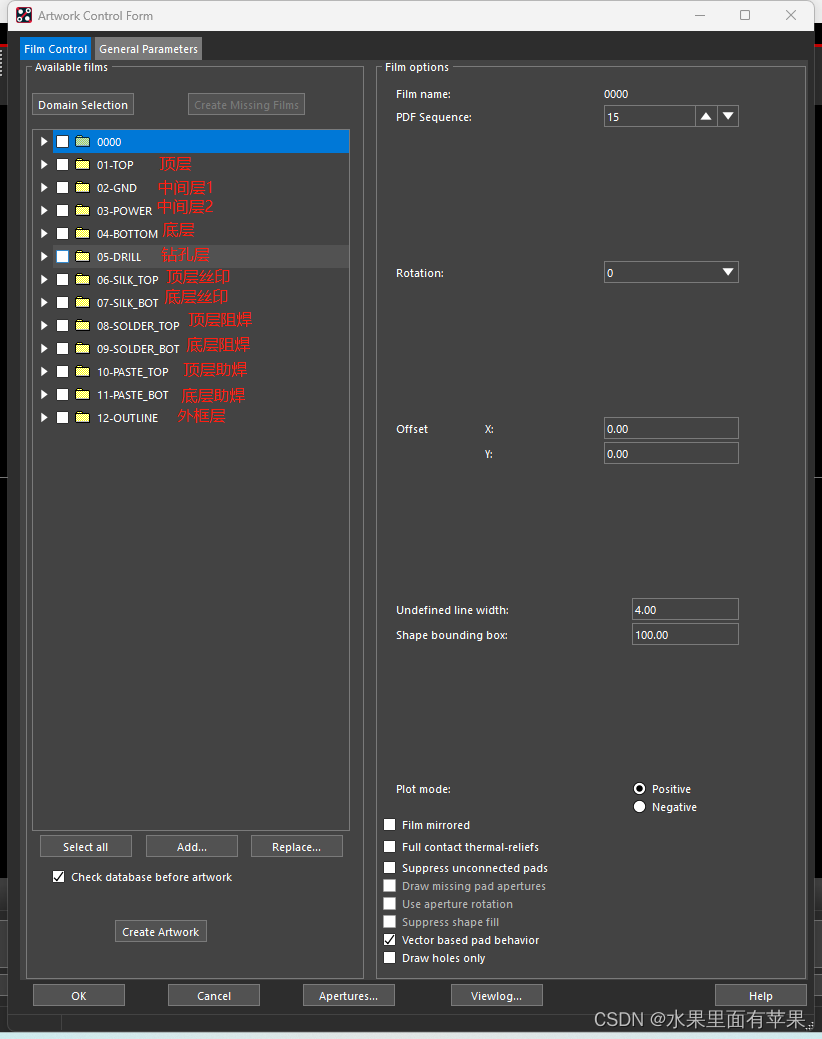This screenshot has height=1039, width=822.
Task: Open the Rotation dropdown
Action: pyautogui.click(x=671, y=272)
